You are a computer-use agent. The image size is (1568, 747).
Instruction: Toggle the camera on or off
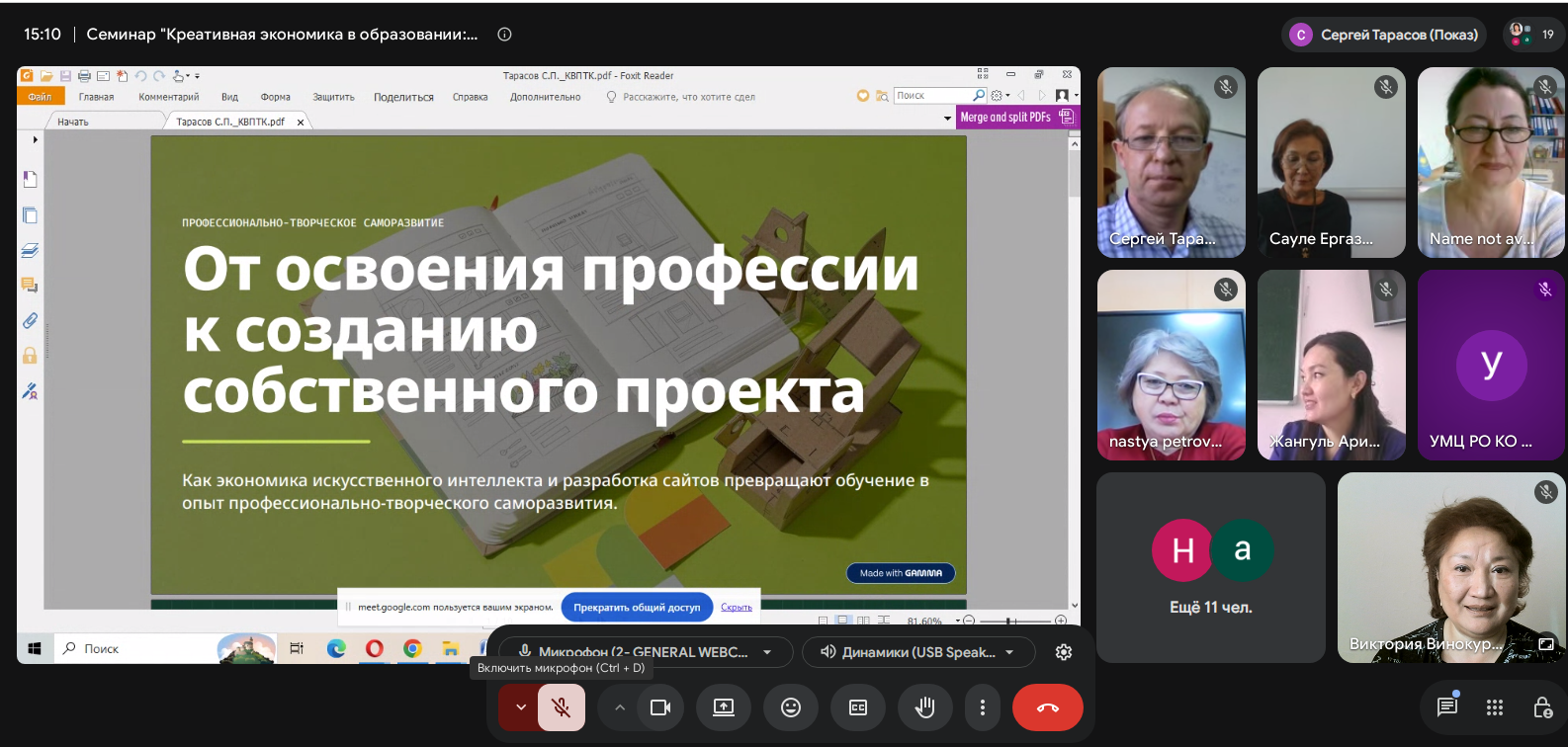[x=660, y=707]
